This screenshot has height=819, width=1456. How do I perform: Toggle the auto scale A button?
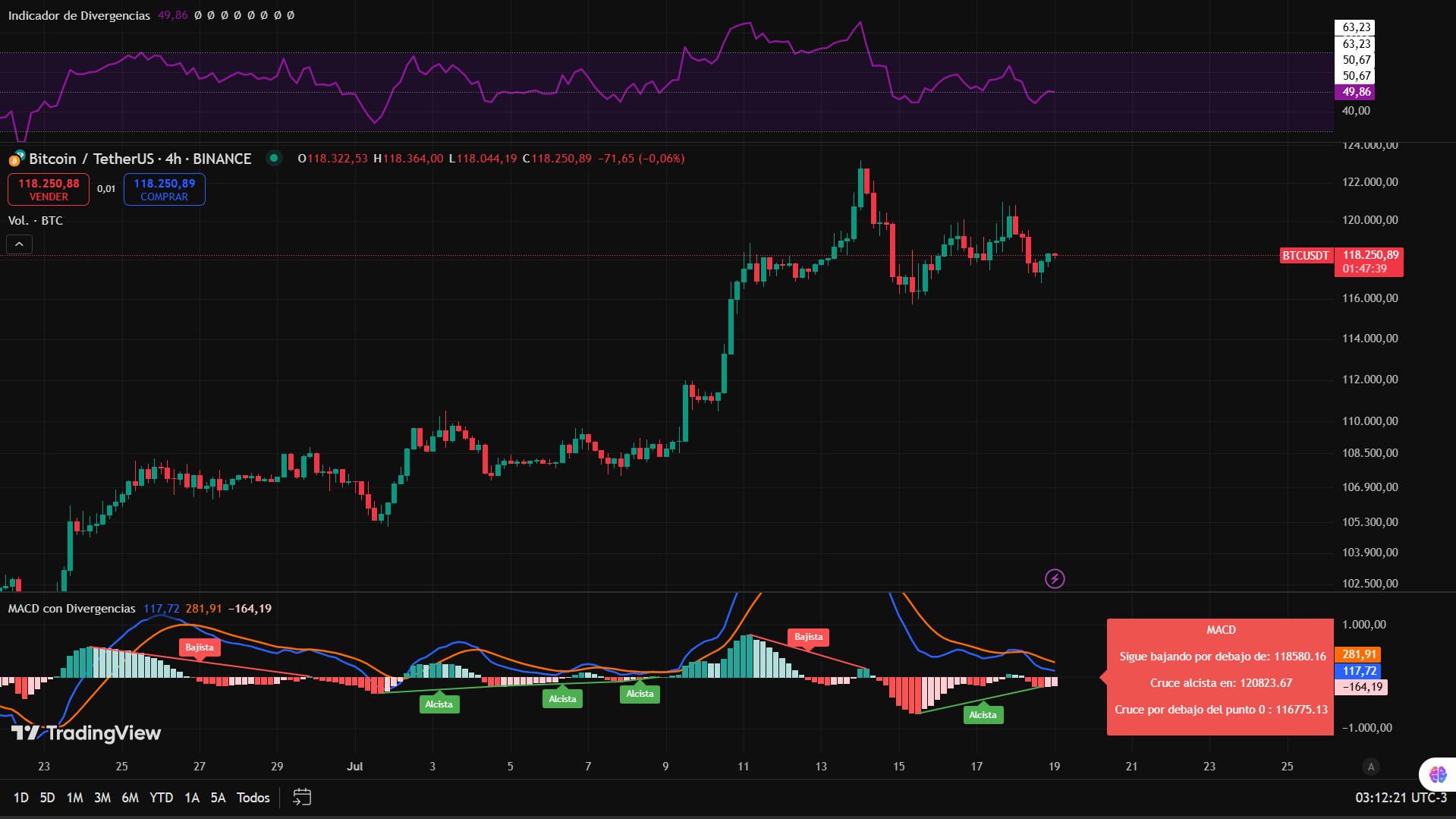pyautogui.click(x=1370, y=767)
